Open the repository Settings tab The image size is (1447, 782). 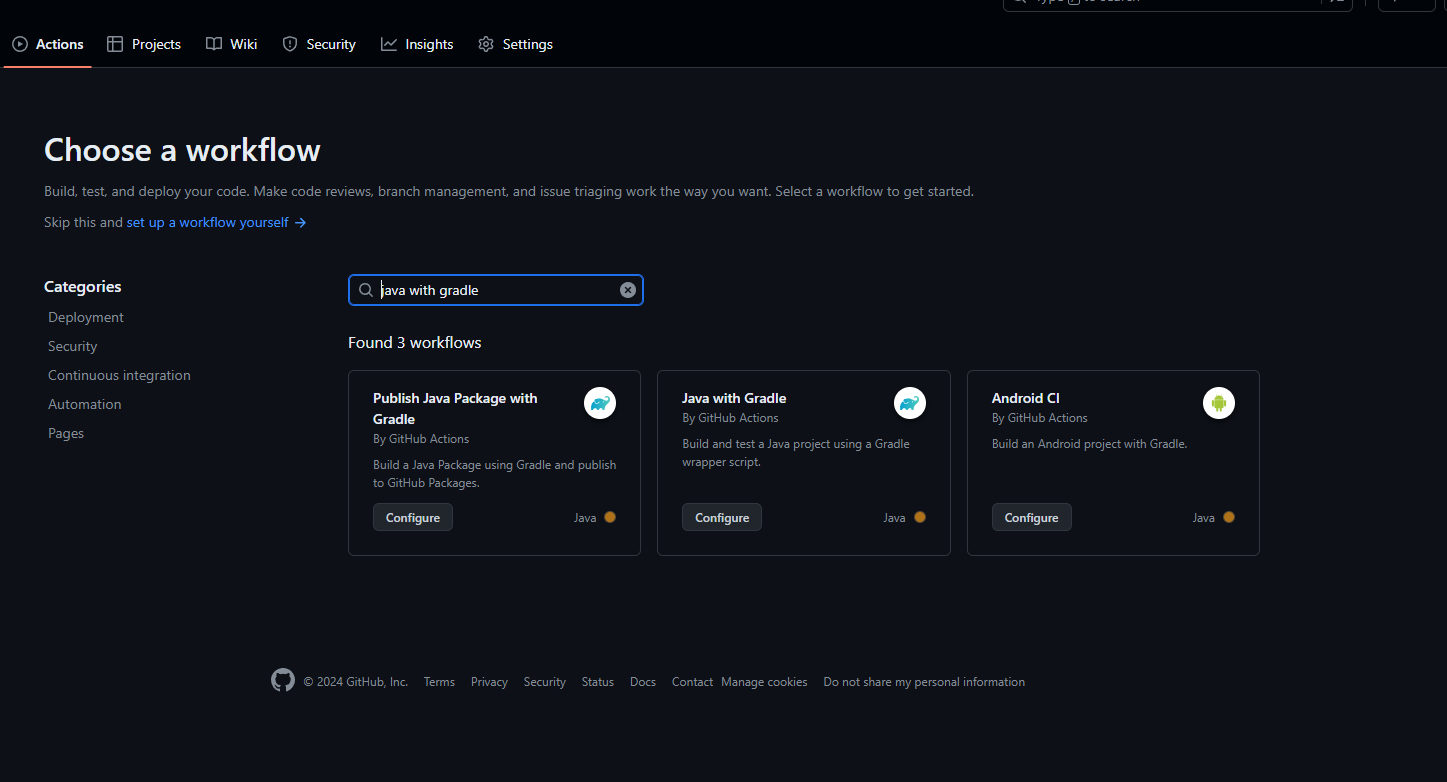tap(515, 44)
